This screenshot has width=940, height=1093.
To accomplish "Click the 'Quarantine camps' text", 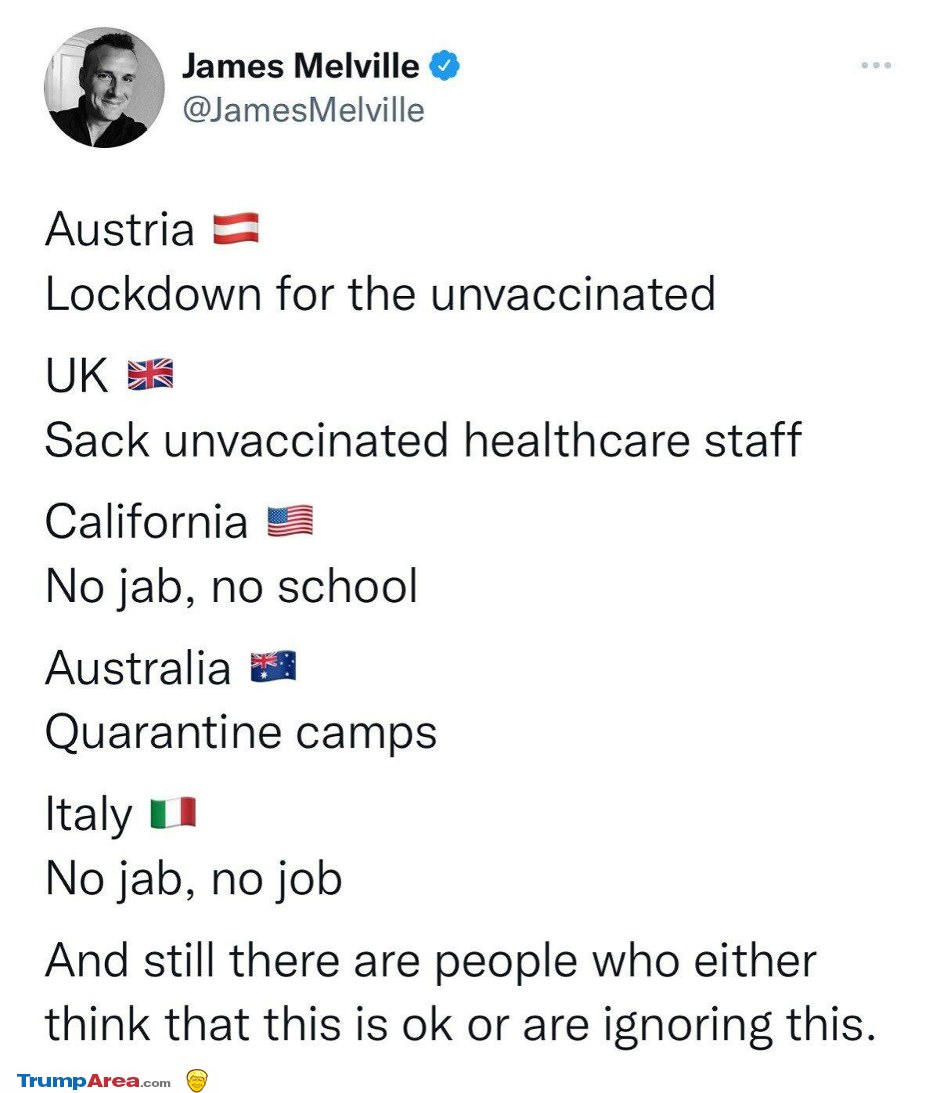I will [241, 733].
